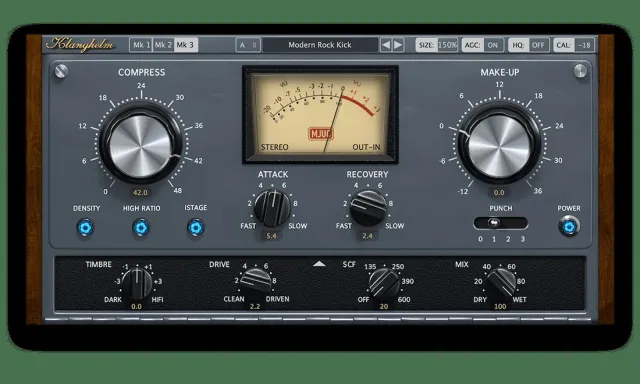Load the previous preset with left arrow

tap(386, 45)
